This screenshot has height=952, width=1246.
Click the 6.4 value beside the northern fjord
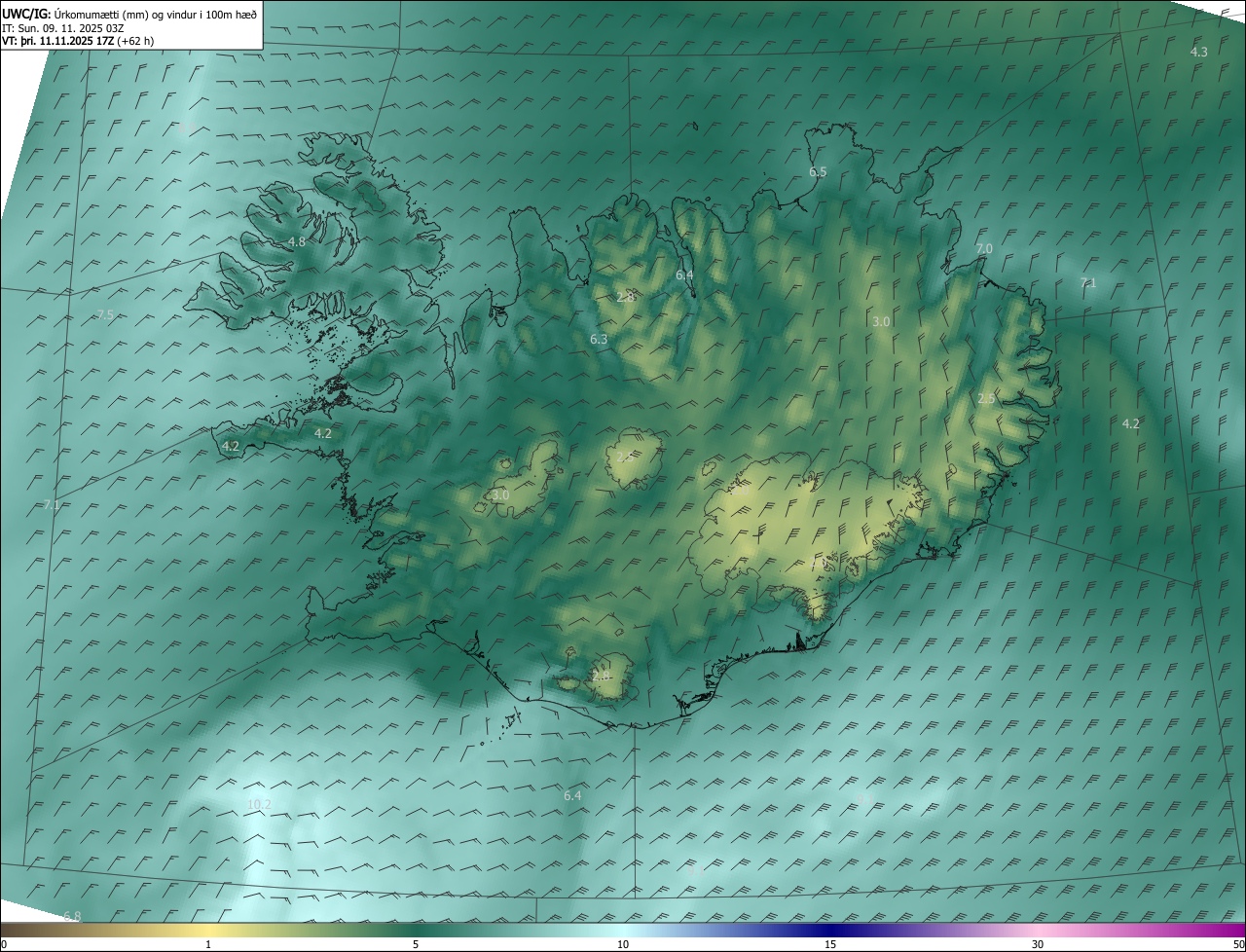click(x=685, y=275)
